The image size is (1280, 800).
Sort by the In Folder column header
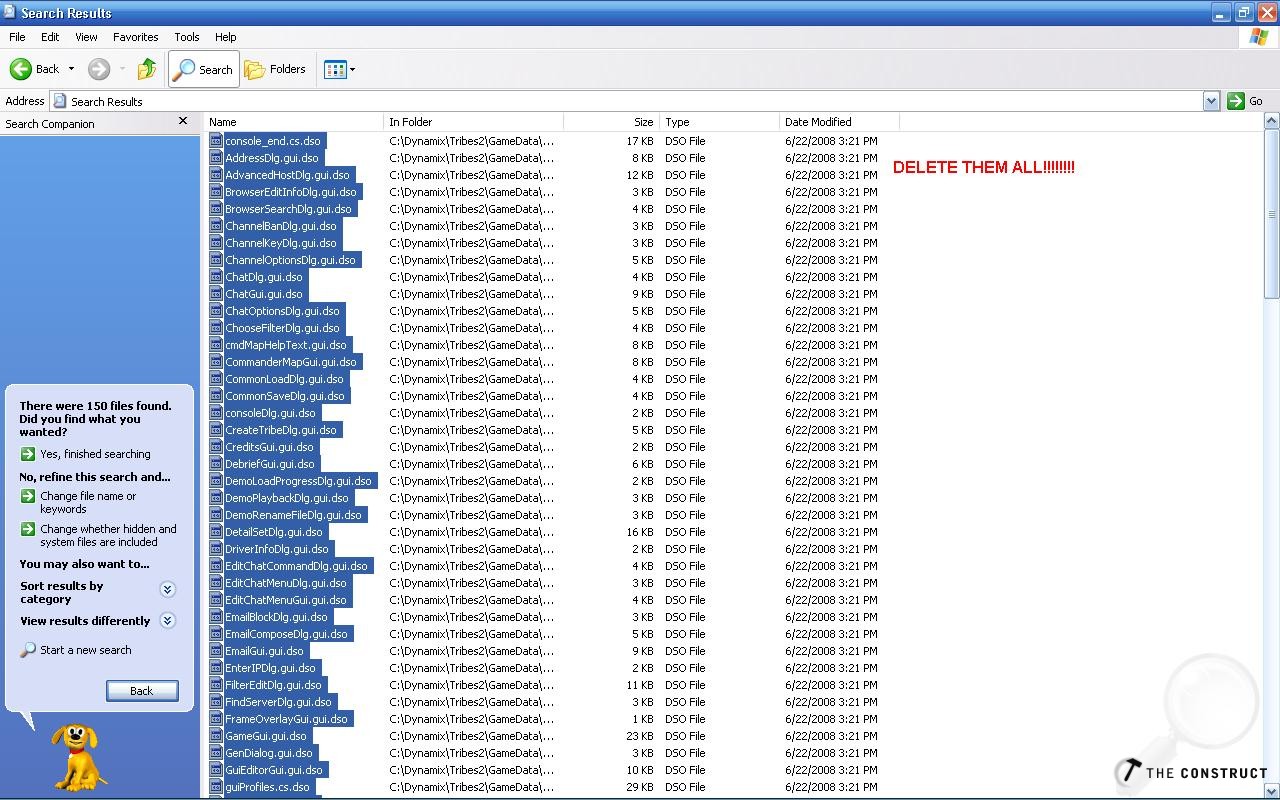point(473,122)
